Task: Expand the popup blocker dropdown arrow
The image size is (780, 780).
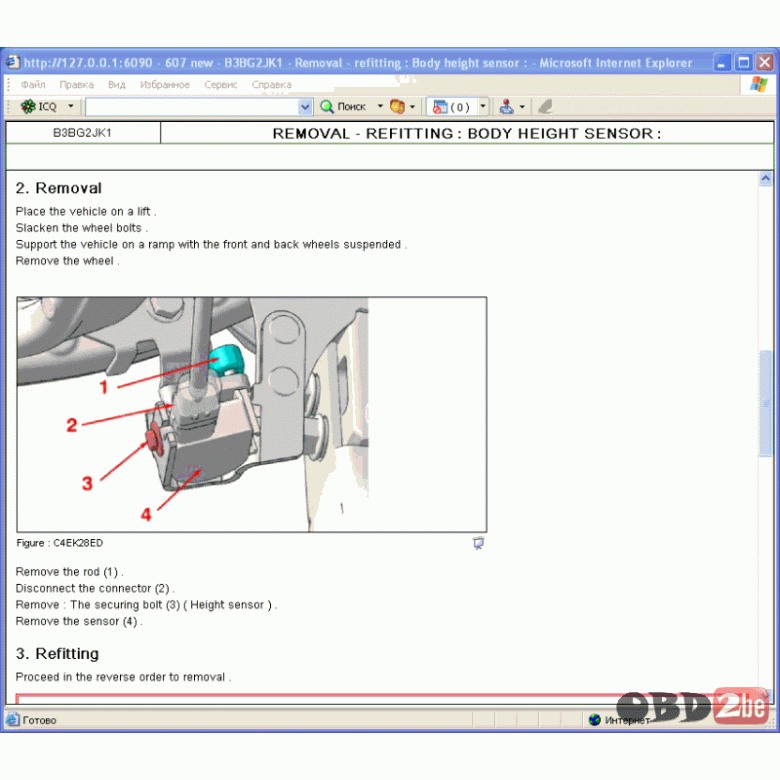Action: pos(483,106)
